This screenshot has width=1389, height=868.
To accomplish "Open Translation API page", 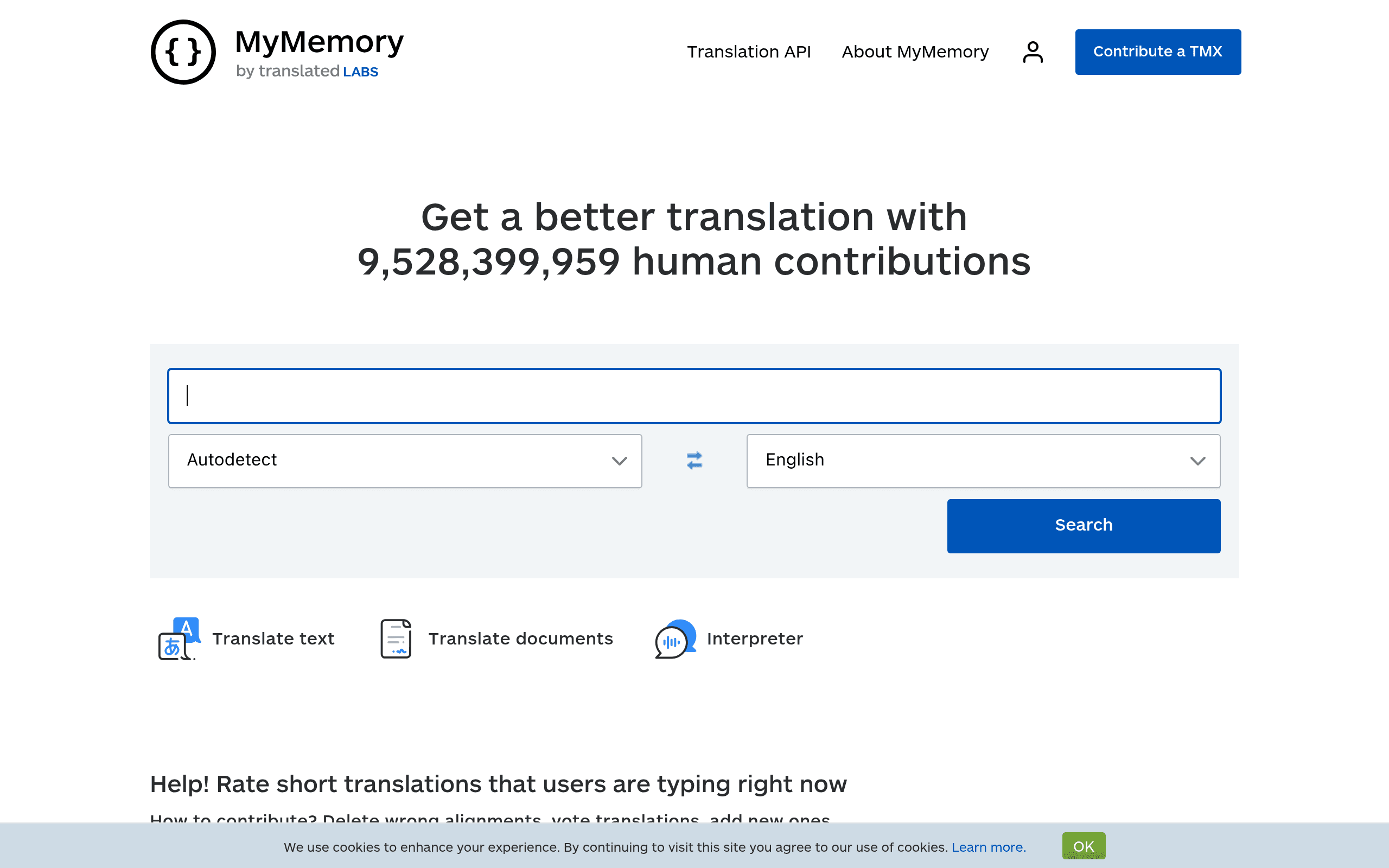I will [749, 52].
